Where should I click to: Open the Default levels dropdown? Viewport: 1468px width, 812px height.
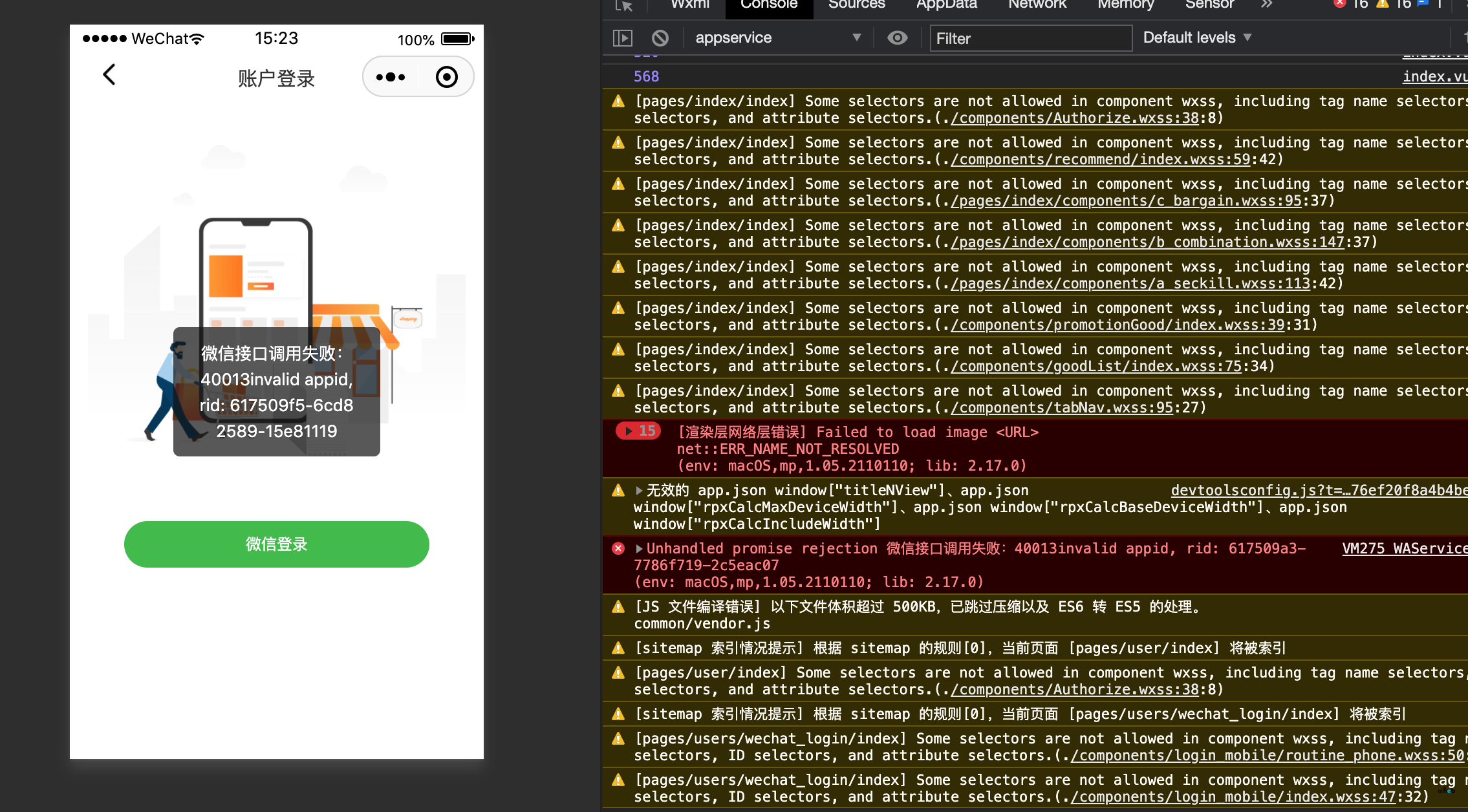pyautogui.click(x=1197, y=37)
